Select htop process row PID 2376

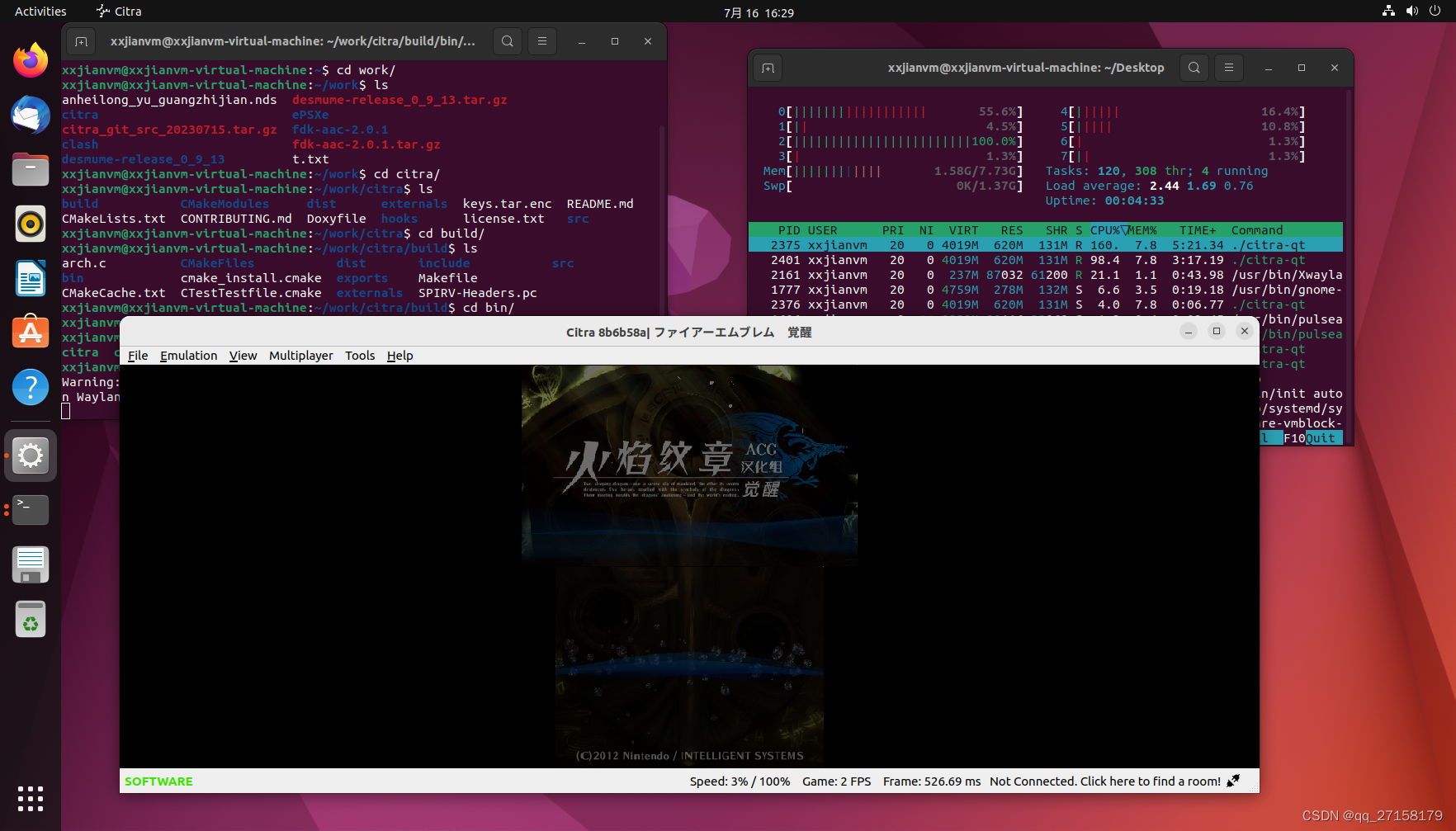click(x=1046, y=305)
